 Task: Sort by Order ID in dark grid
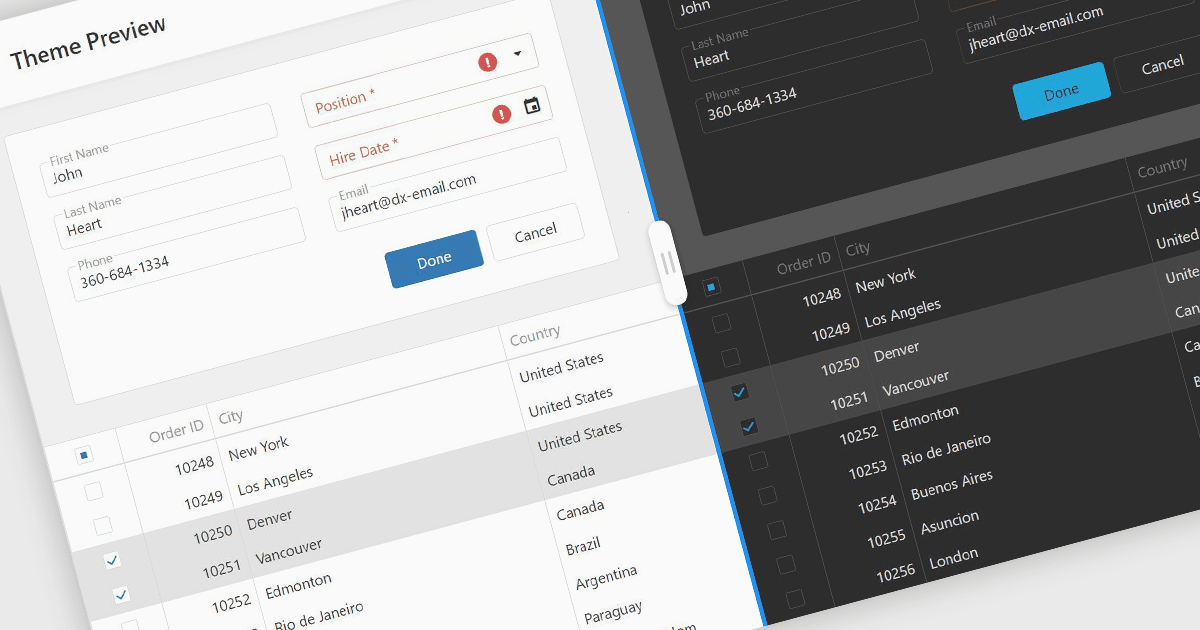tap(804, 264)
